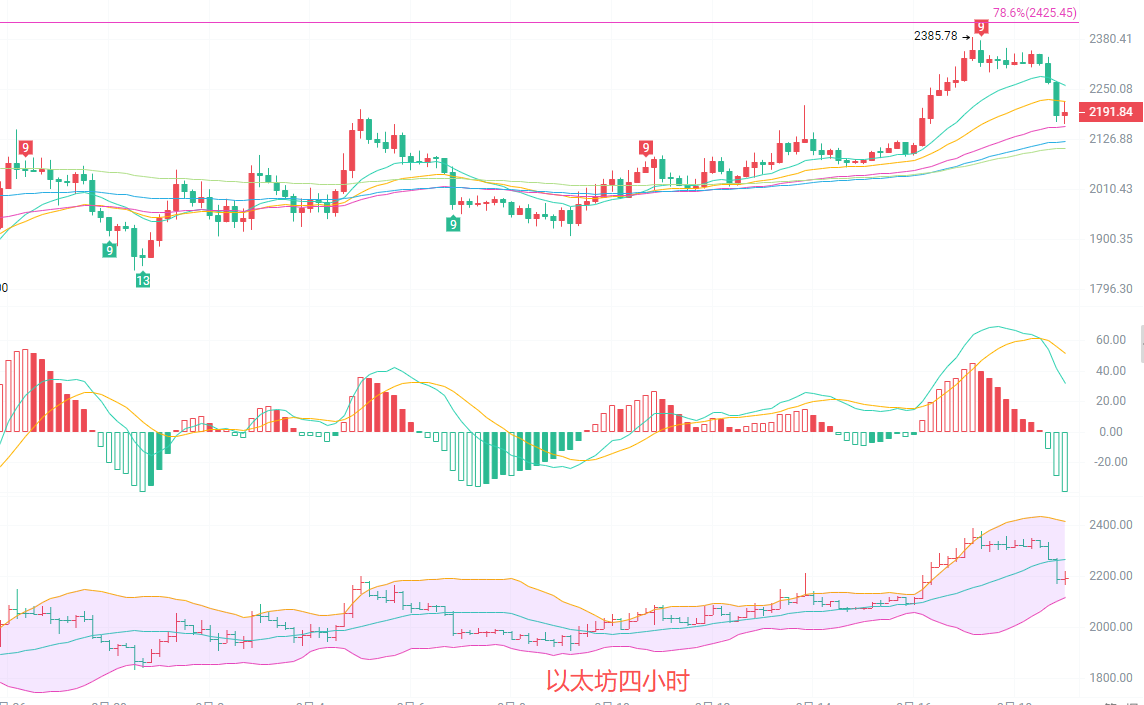Click the -20.00 MACD axis label
Viewport: 1144px width, 705px height.
pos(1111,462)
